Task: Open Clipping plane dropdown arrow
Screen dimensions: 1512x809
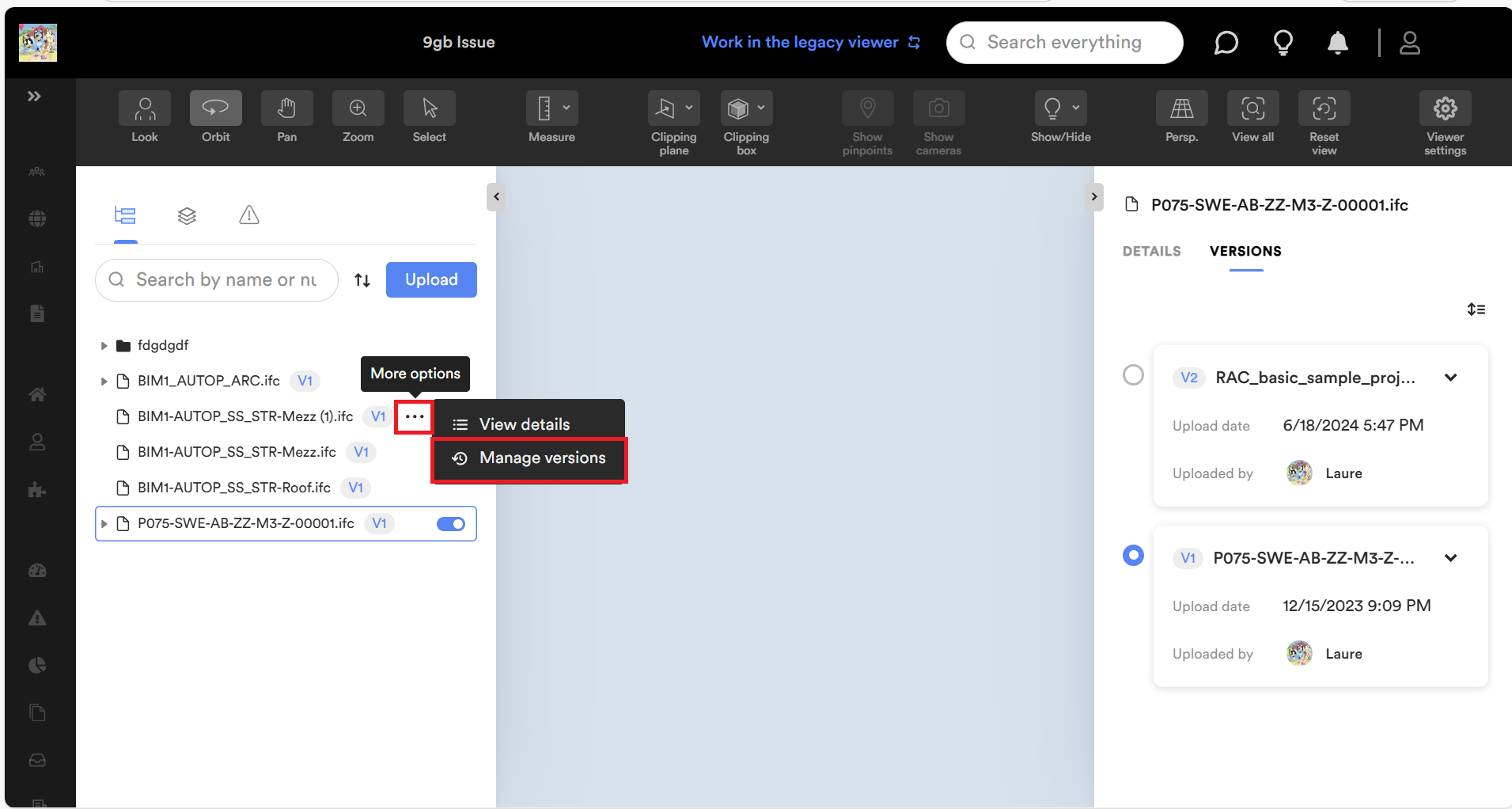Action: (689, 108)
